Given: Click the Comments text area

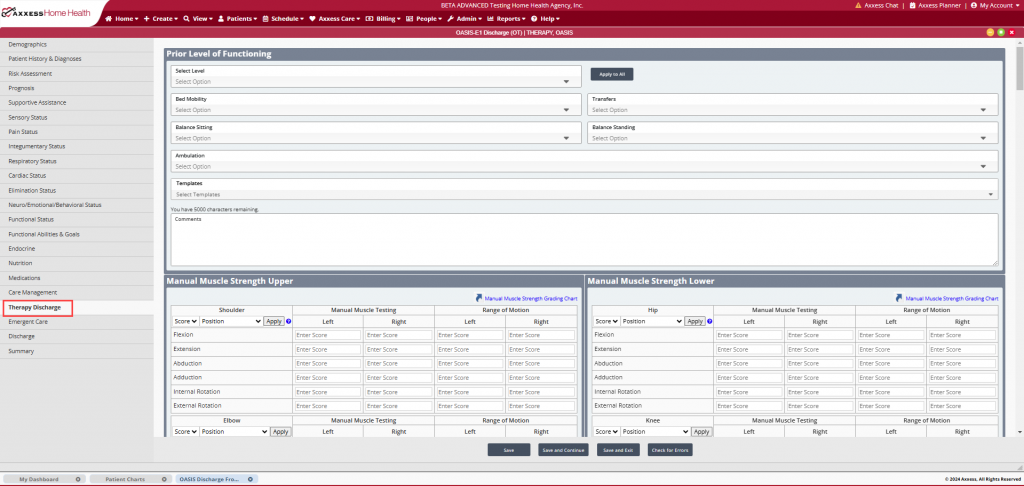Looking at the screenshot, I should 584,240.
